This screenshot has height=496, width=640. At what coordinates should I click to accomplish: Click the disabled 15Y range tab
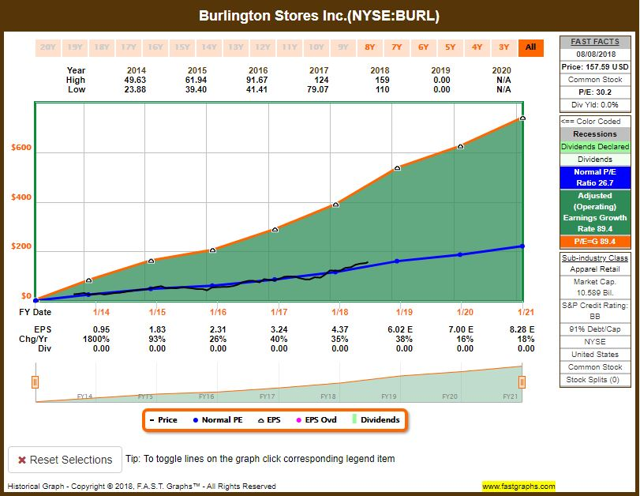point(182,47)
